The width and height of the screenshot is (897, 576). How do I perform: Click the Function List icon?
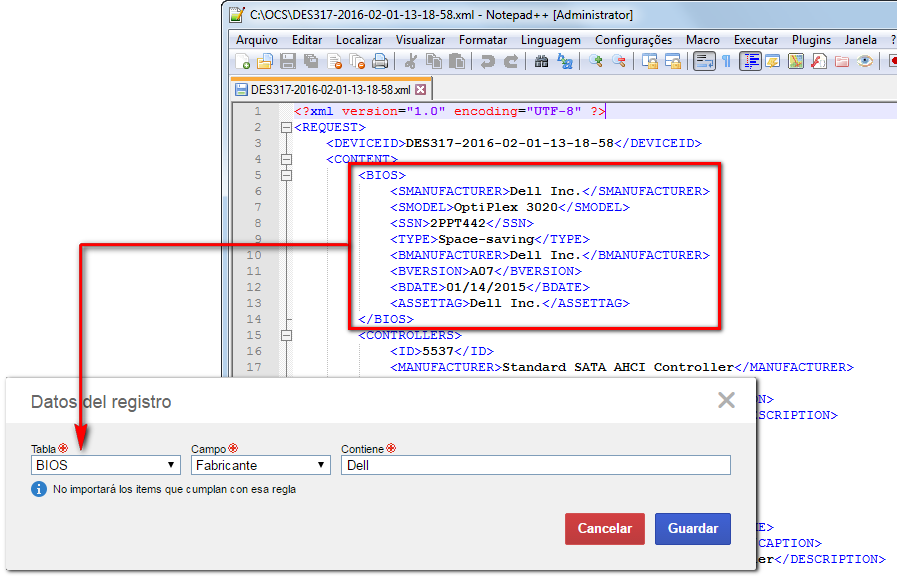coord(819,61)
